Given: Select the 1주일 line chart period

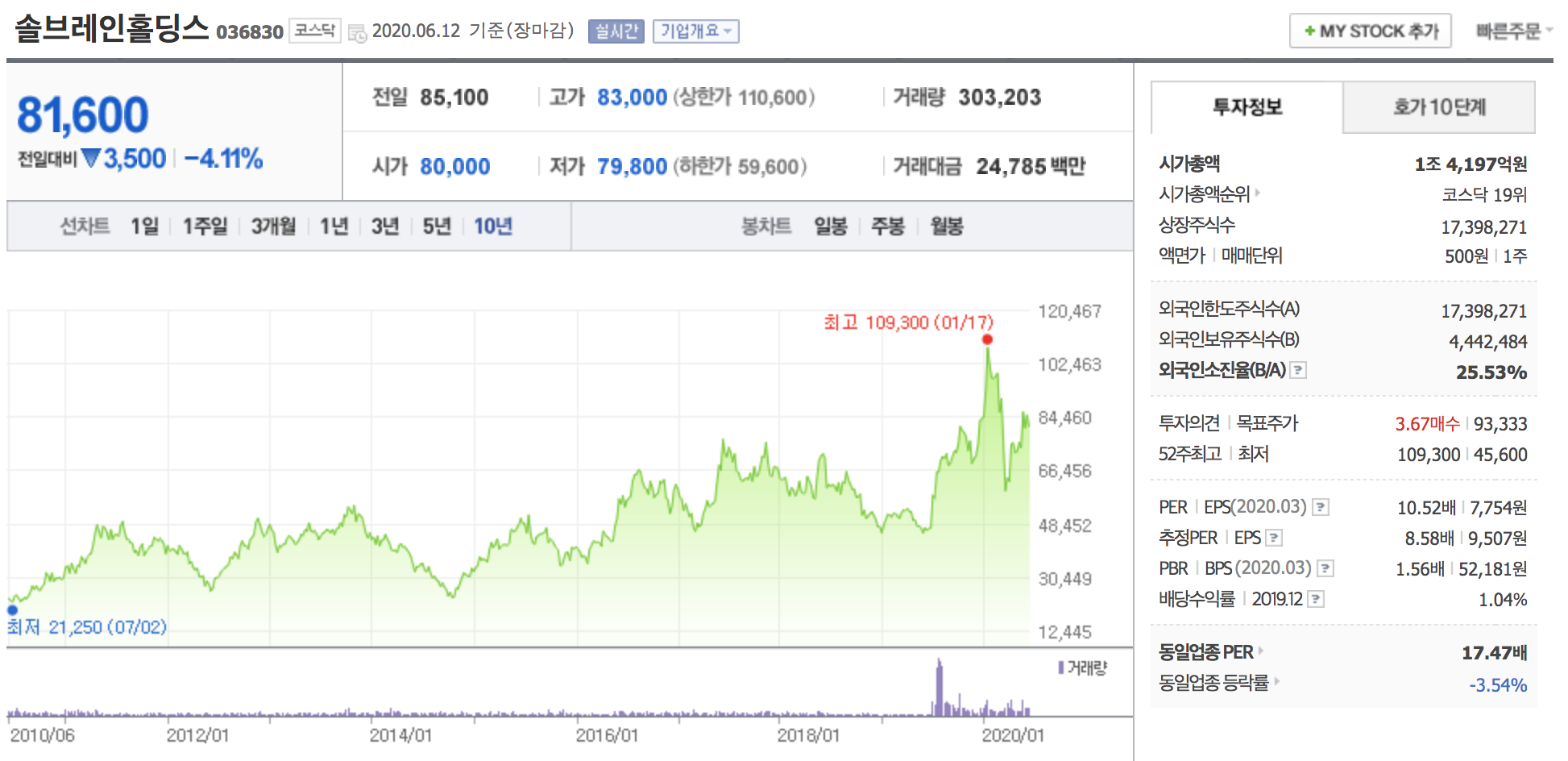Looking at the screenshot, I should point(205,226).
